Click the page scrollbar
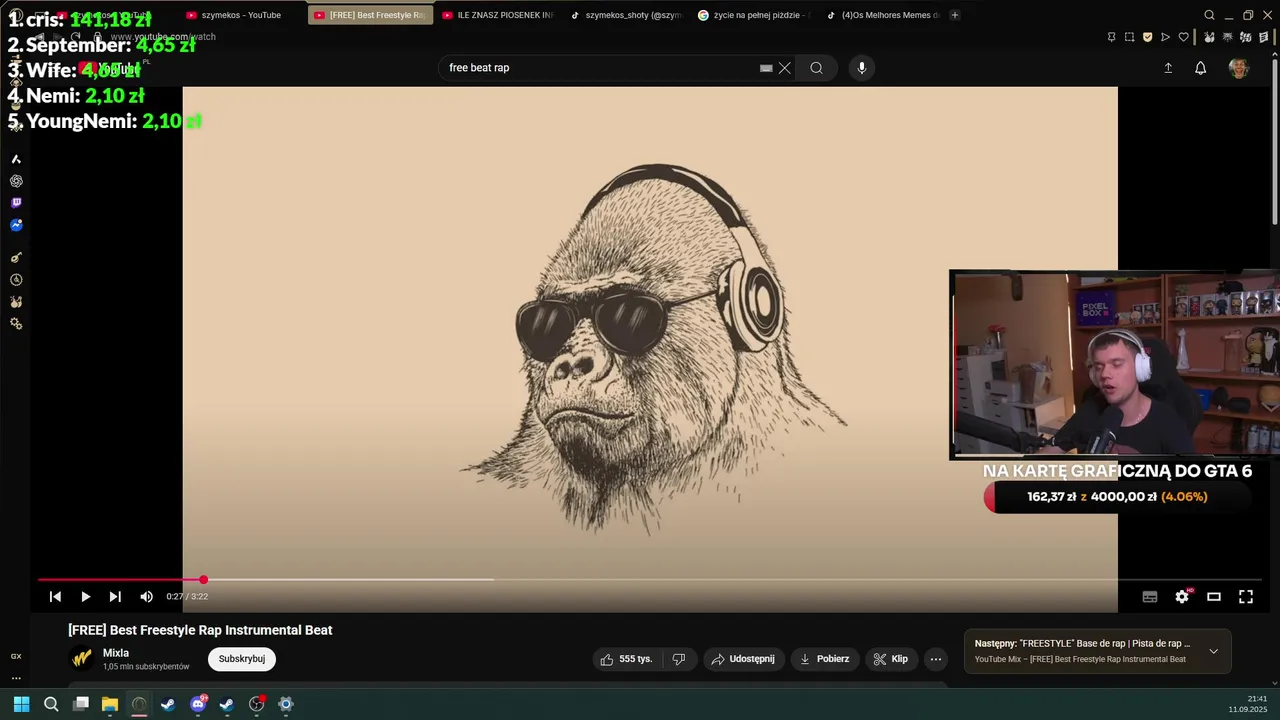The height and width of the screenshot is (720, 1280). coord(1275,141)
